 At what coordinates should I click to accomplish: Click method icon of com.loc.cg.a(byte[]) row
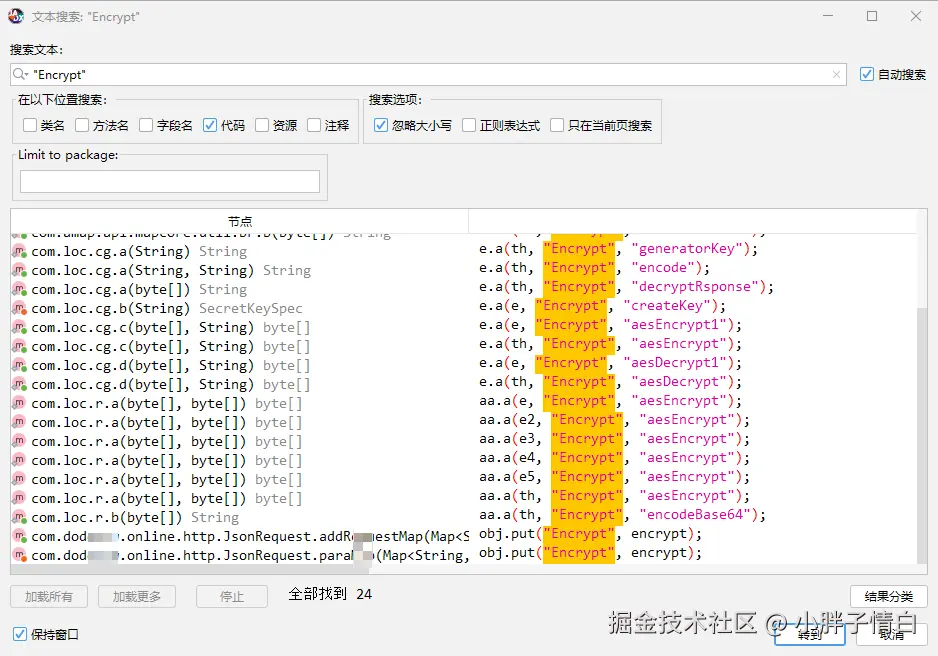(x=20, y=289)
